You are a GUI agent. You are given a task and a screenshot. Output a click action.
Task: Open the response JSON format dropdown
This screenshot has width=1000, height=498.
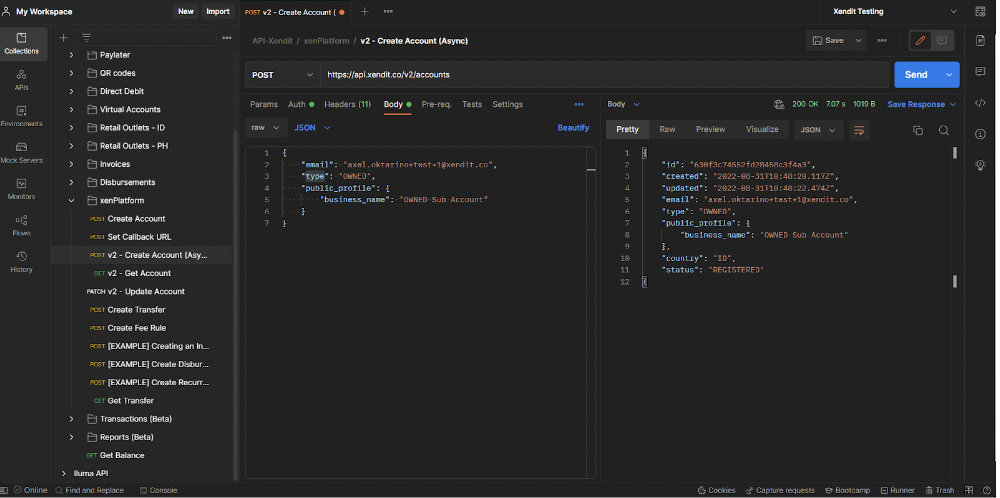tap(818, 130)
